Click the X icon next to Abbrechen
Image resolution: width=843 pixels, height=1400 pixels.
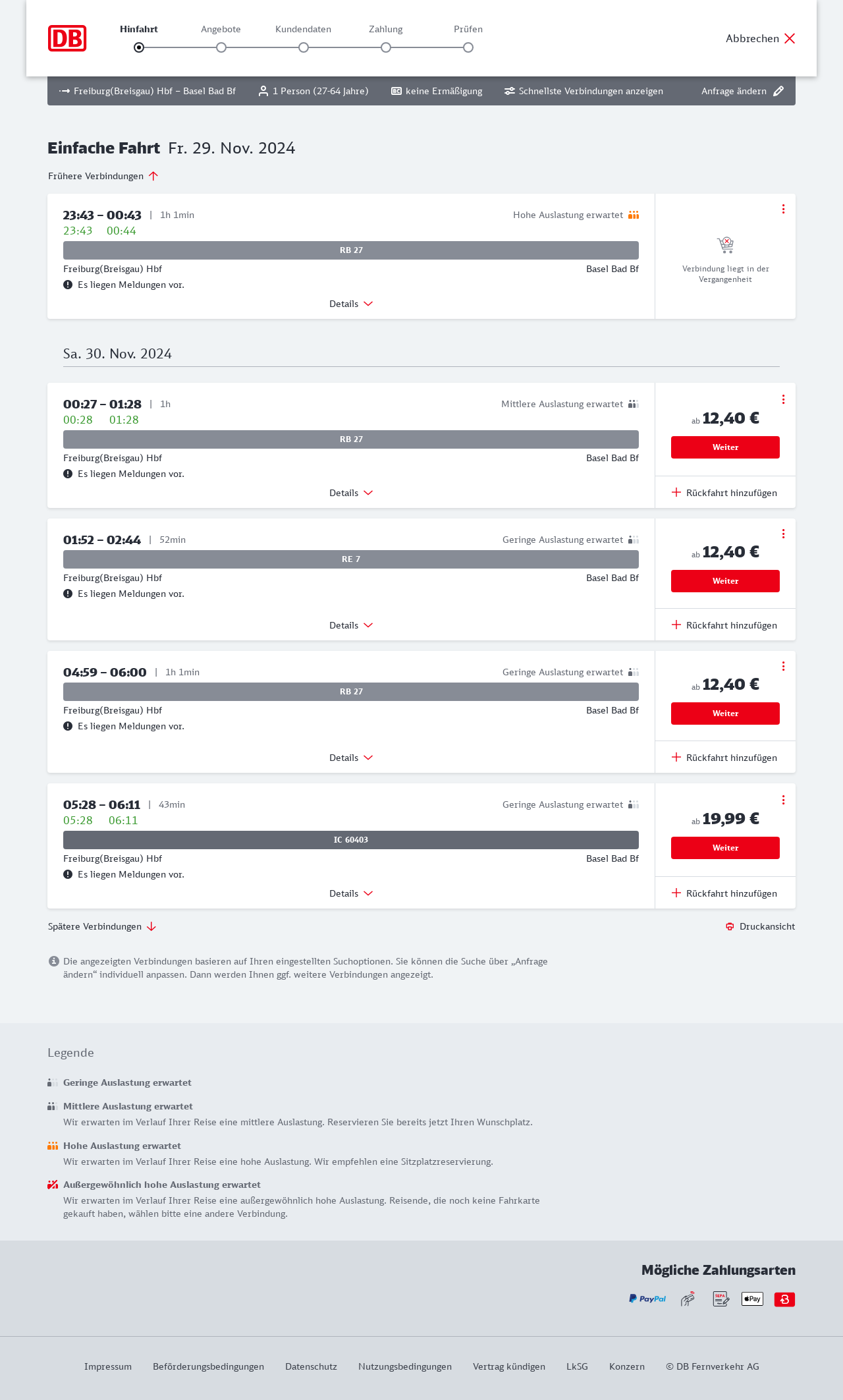click(790, 38)
